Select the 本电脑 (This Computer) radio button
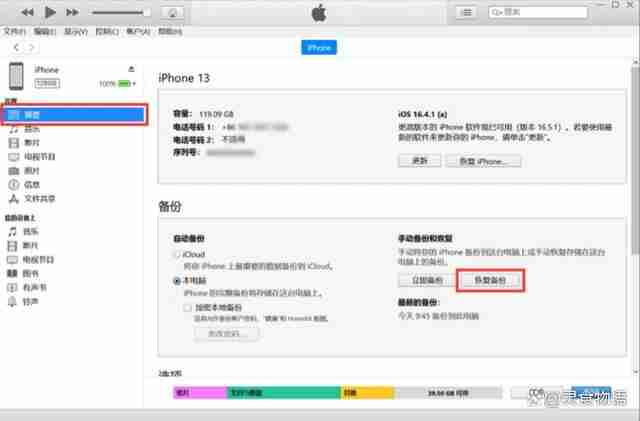The width and height of the screenshot is (640, 421). click(x=176, y=281)
